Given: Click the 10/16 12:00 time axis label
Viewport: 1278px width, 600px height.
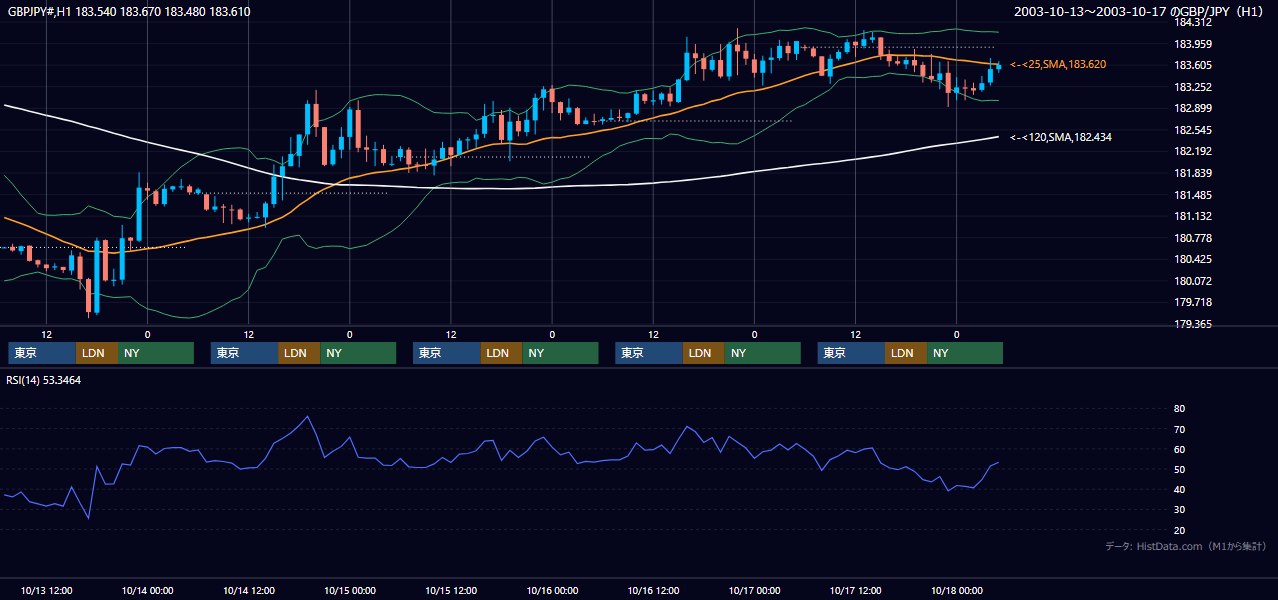Looking at the screenshot, I should pyautogui.click(x=653, y=590).
